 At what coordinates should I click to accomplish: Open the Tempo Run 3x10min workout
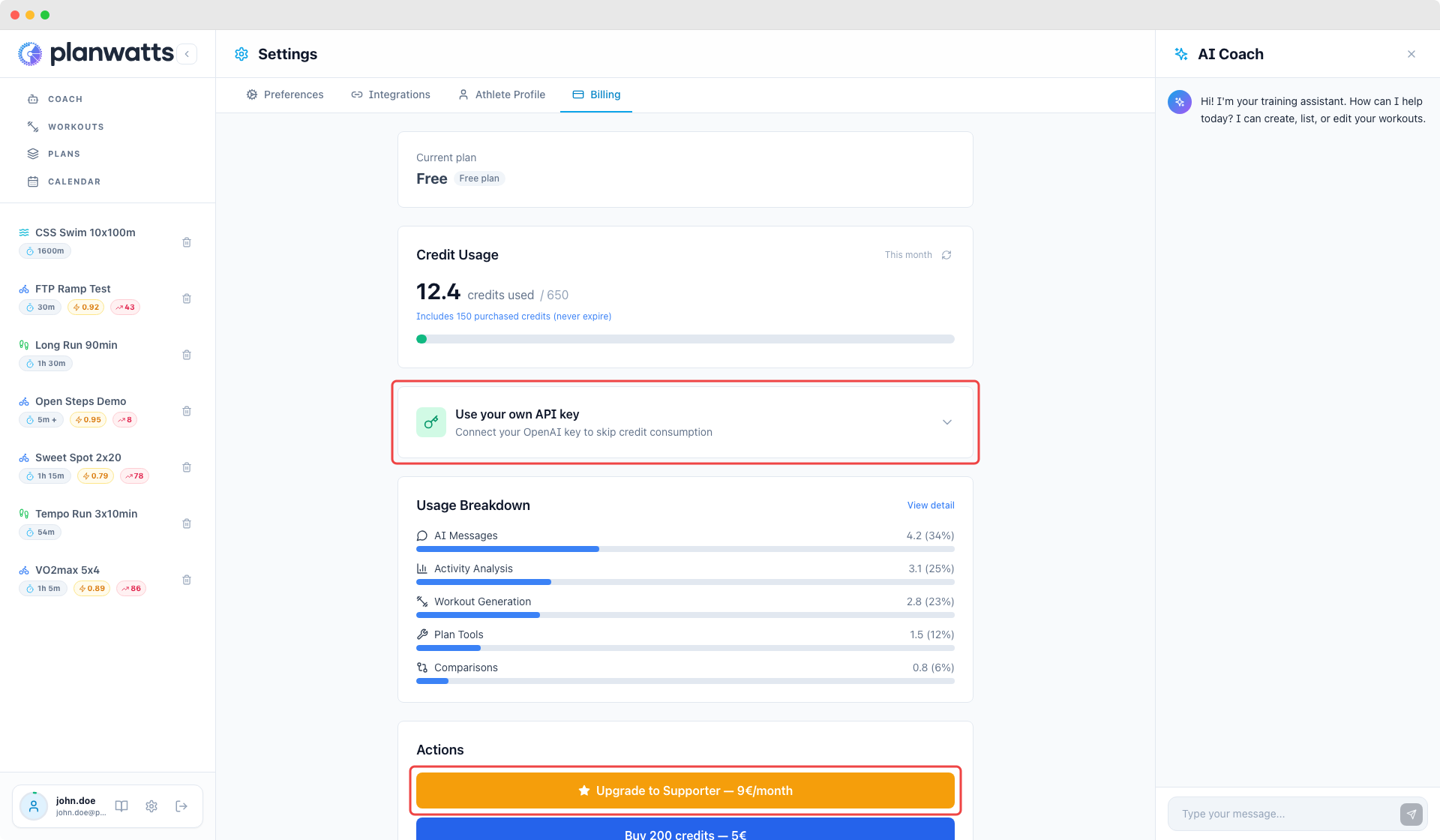(86, 514)
